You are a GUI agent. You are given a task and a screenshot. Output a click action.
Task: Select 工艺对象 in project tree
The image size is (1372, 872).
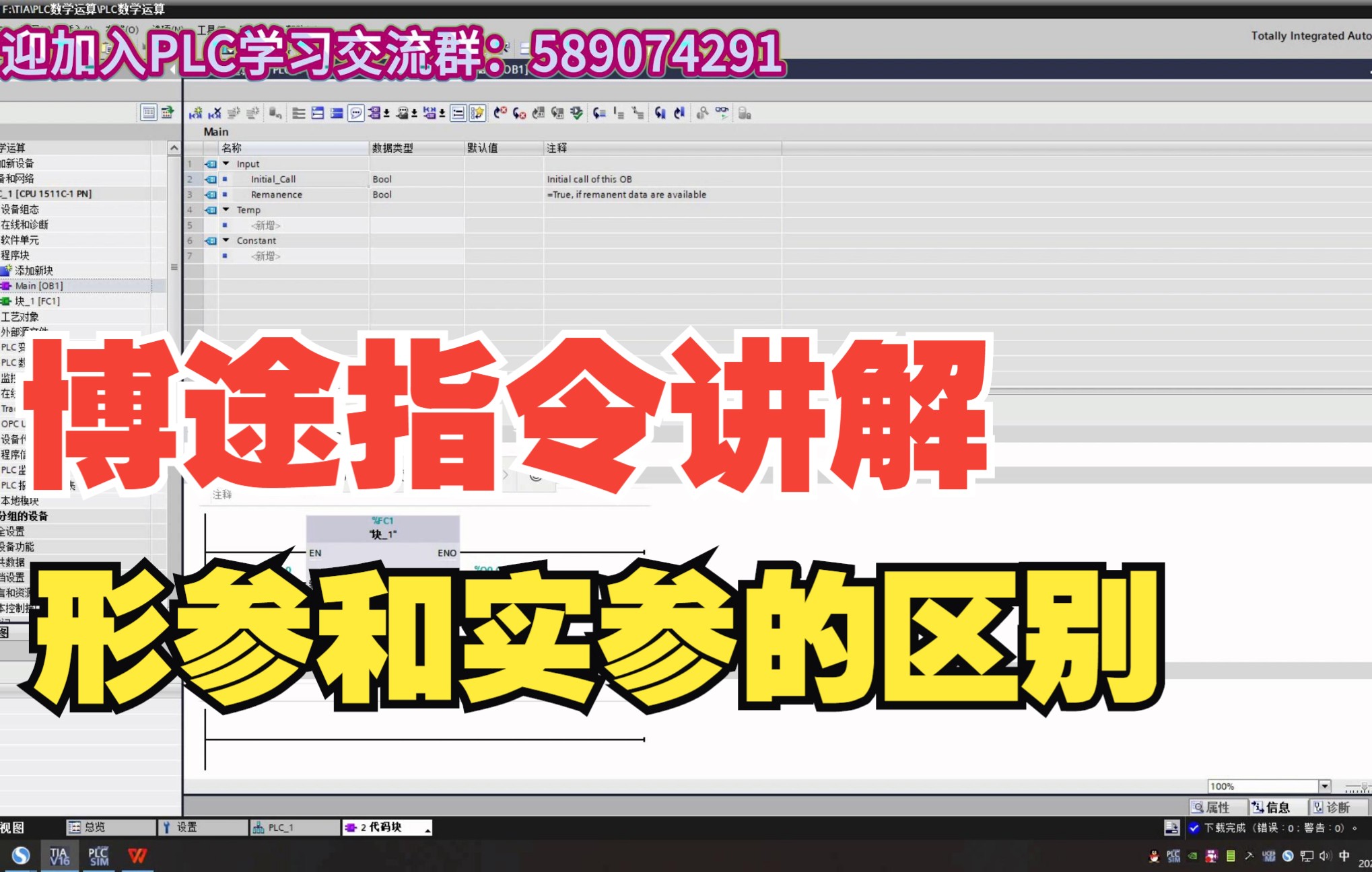pyautogui.click(x=20, y=317)
